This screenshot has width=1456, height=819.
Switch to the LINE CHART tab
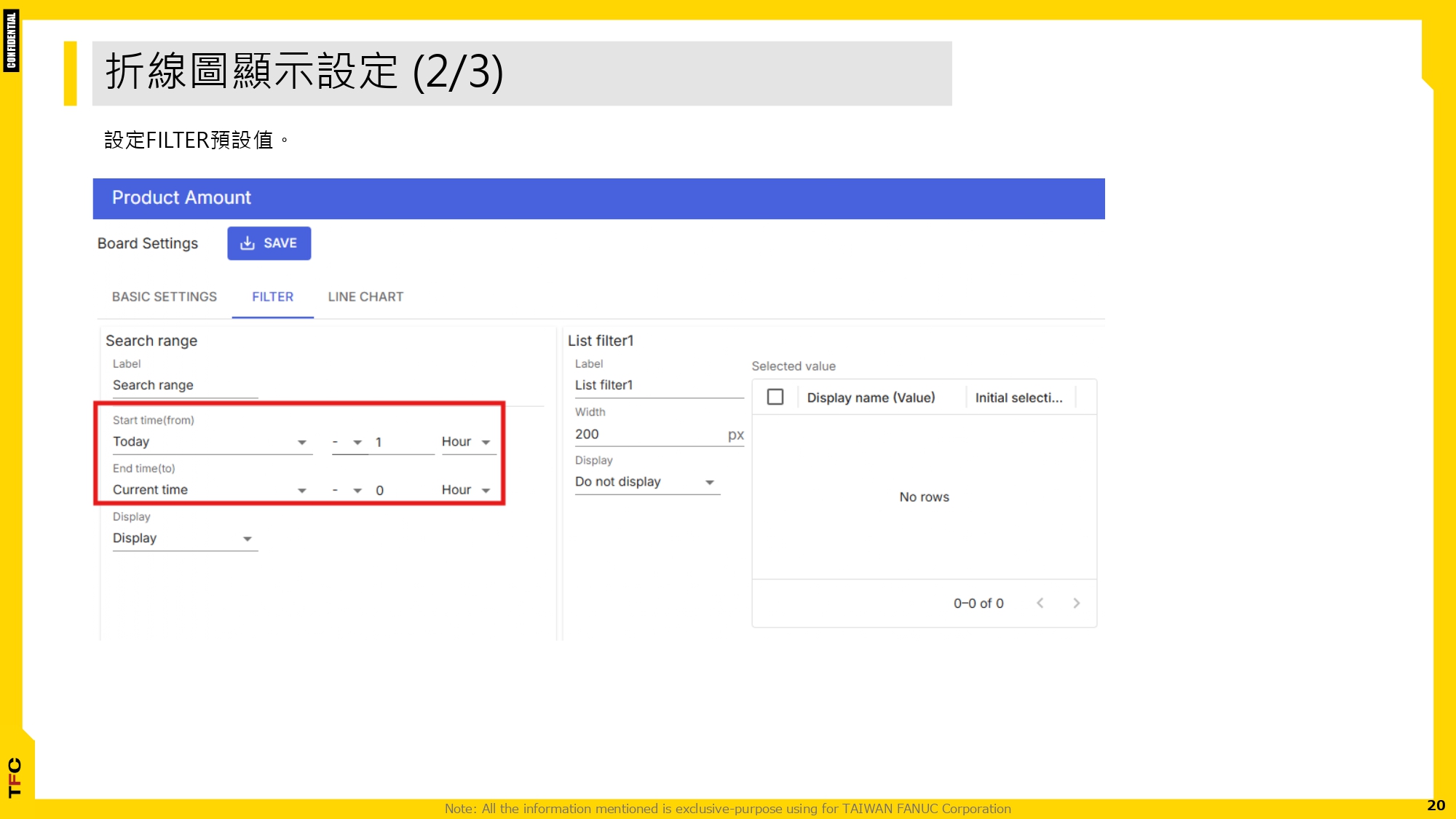click(365, 296)
